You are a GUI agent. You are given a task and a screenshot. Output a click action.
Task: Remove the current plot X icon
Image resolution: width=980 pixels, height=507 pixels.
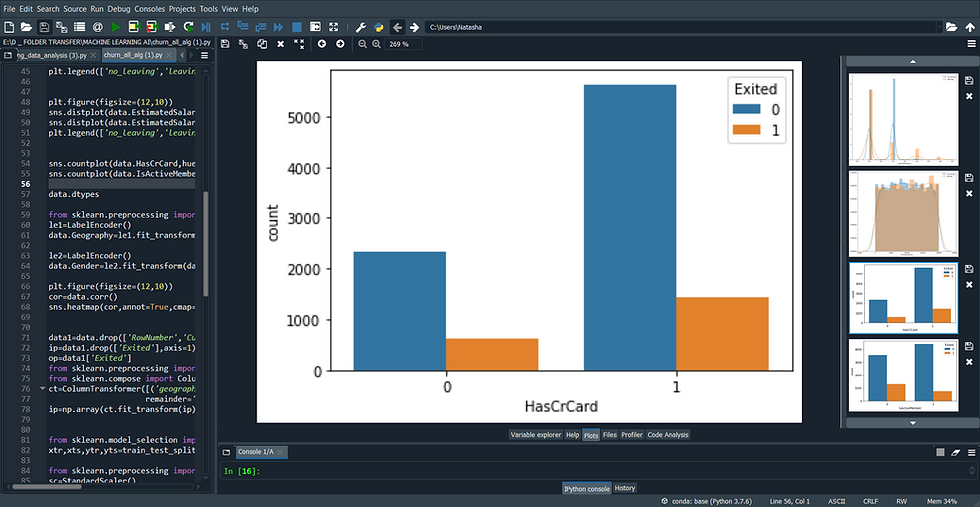click(x=281, y=44)
